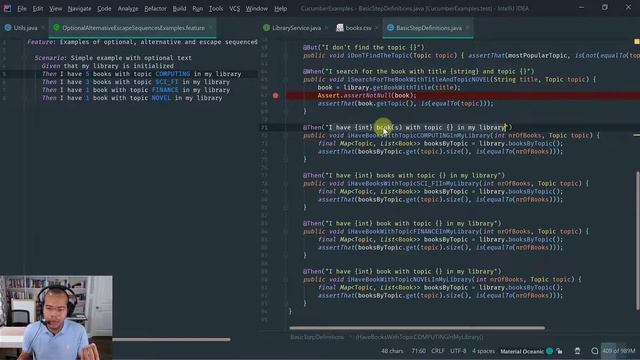The image size is (640, 360).
Task: Click the Utils.java class file icon
Action: (x=8, y=28)
